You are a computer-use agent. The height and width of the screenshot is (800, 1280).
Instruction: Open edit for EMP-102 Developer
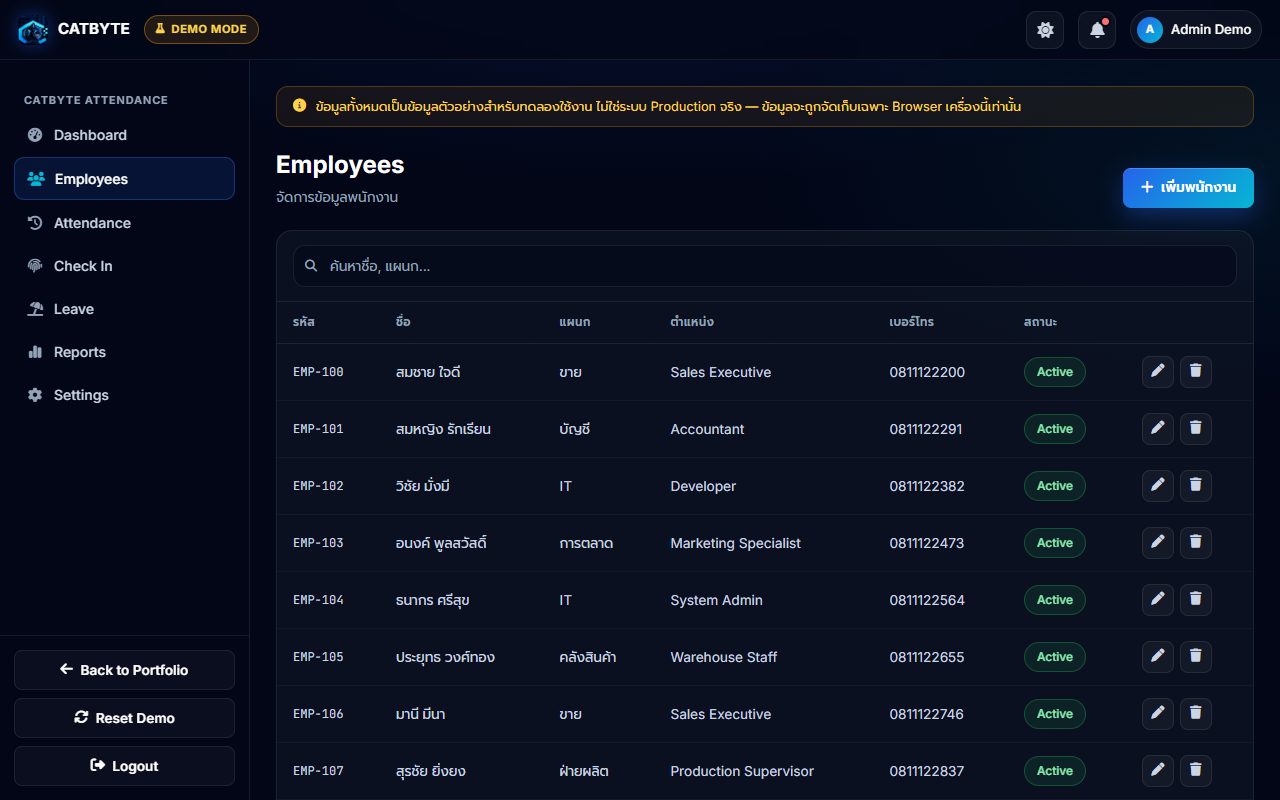pos(1158,486)
